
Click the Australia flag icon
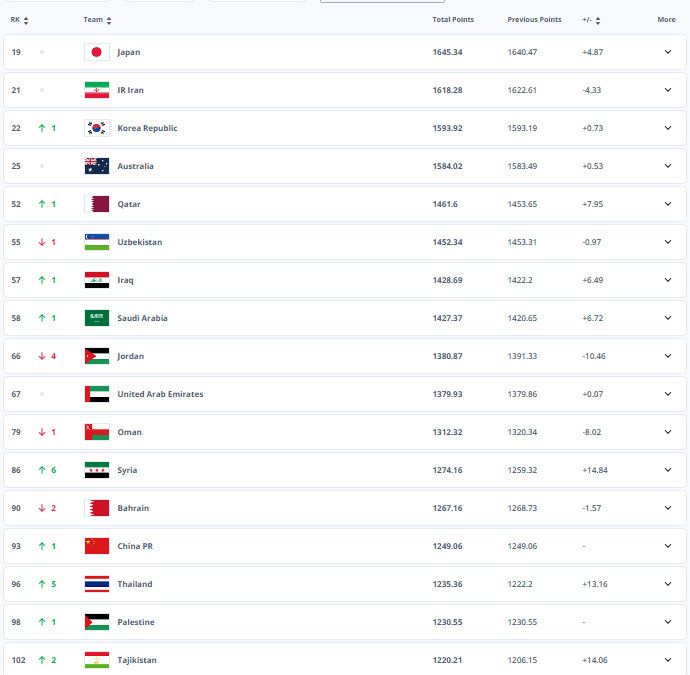(x=96, y=166)
